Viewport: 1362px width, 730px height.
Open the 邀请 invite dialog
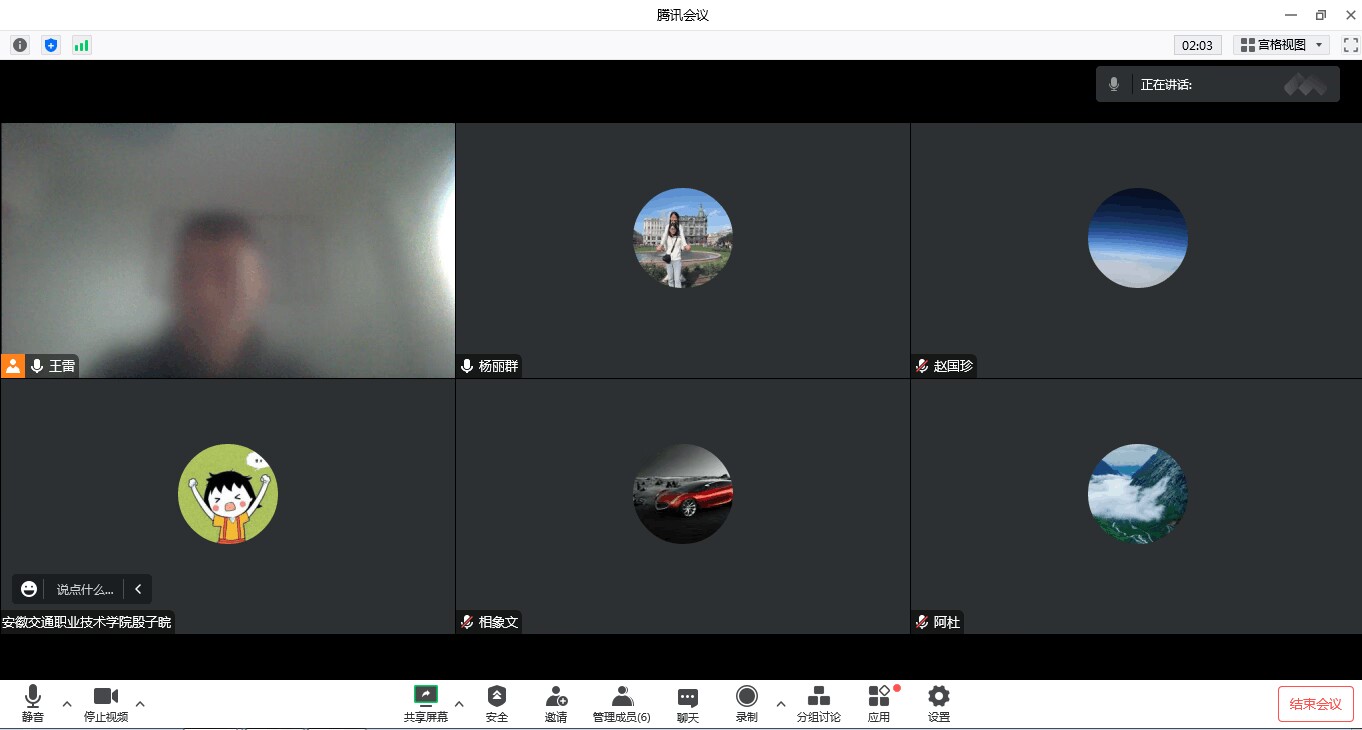coord(556,704)
